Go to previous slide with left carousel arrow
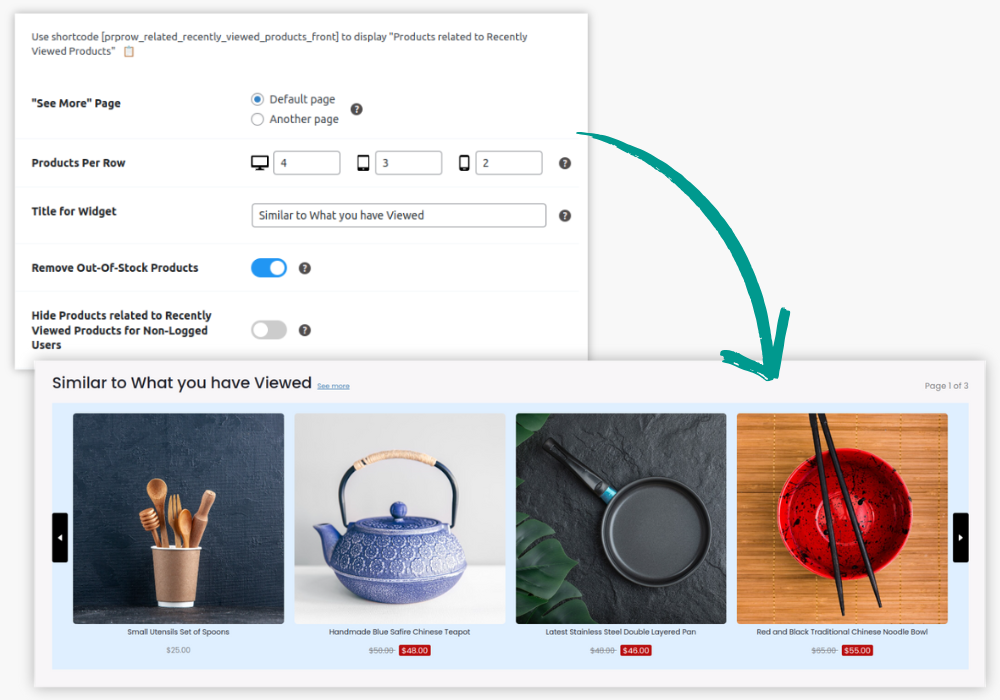The width and height of the screenshot is (1000, 700). pos(60,537)
